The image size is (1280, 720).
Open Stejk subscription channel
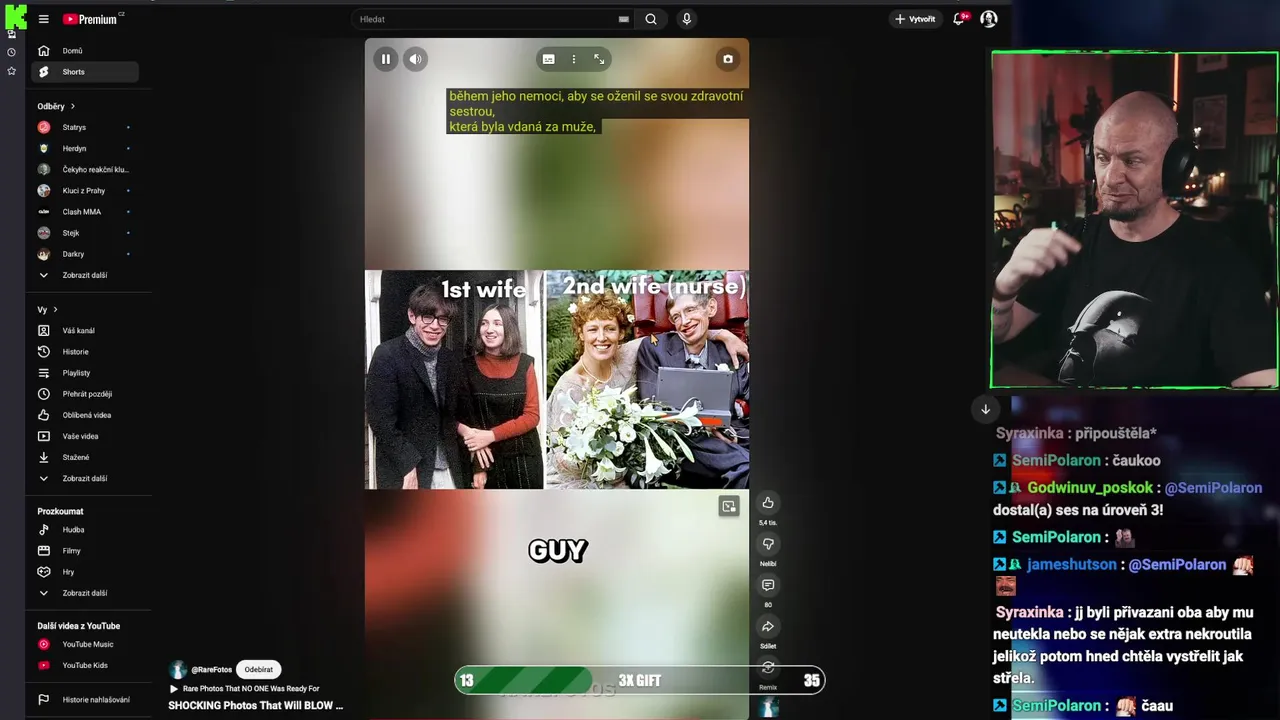87,233
